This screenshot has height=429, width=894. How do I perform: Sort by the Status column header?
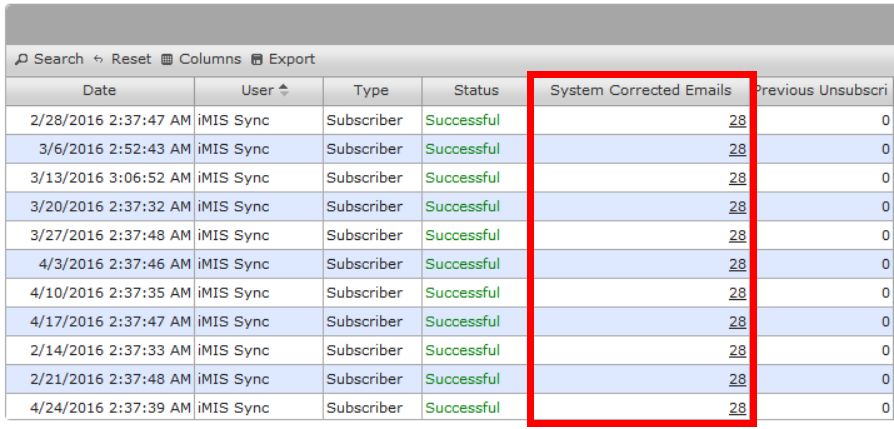click(x=476, y=90)
